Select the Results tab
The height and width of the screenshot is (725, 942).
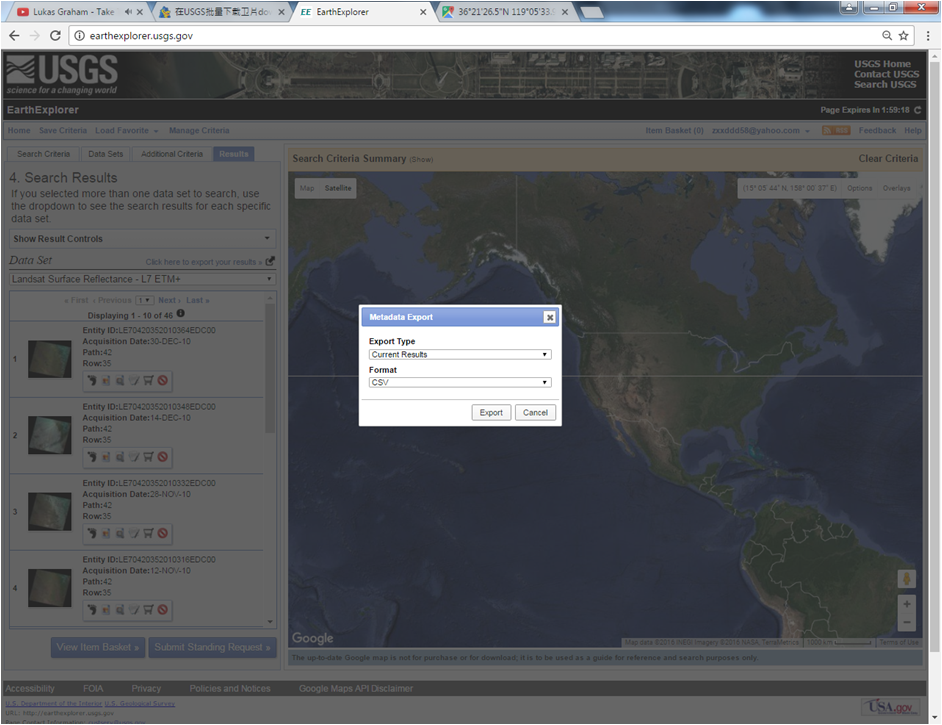[x=234, y=154]
